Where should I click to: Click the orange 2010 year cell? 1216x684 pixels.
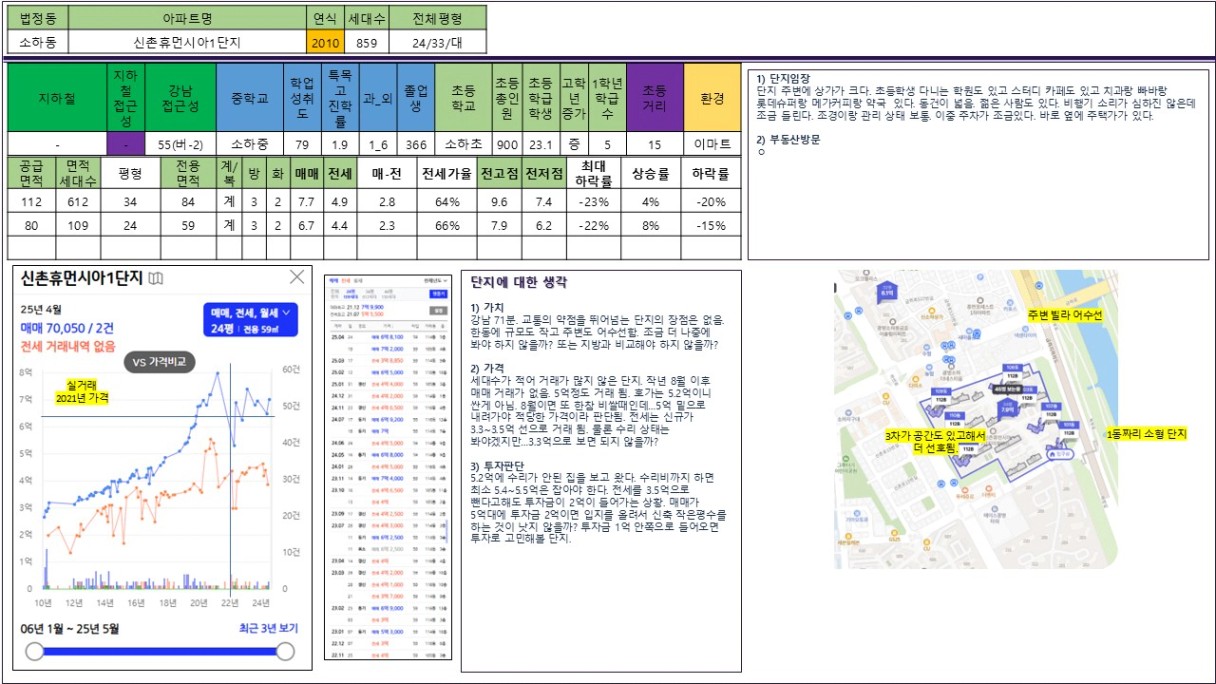click(x=324, y=43)
